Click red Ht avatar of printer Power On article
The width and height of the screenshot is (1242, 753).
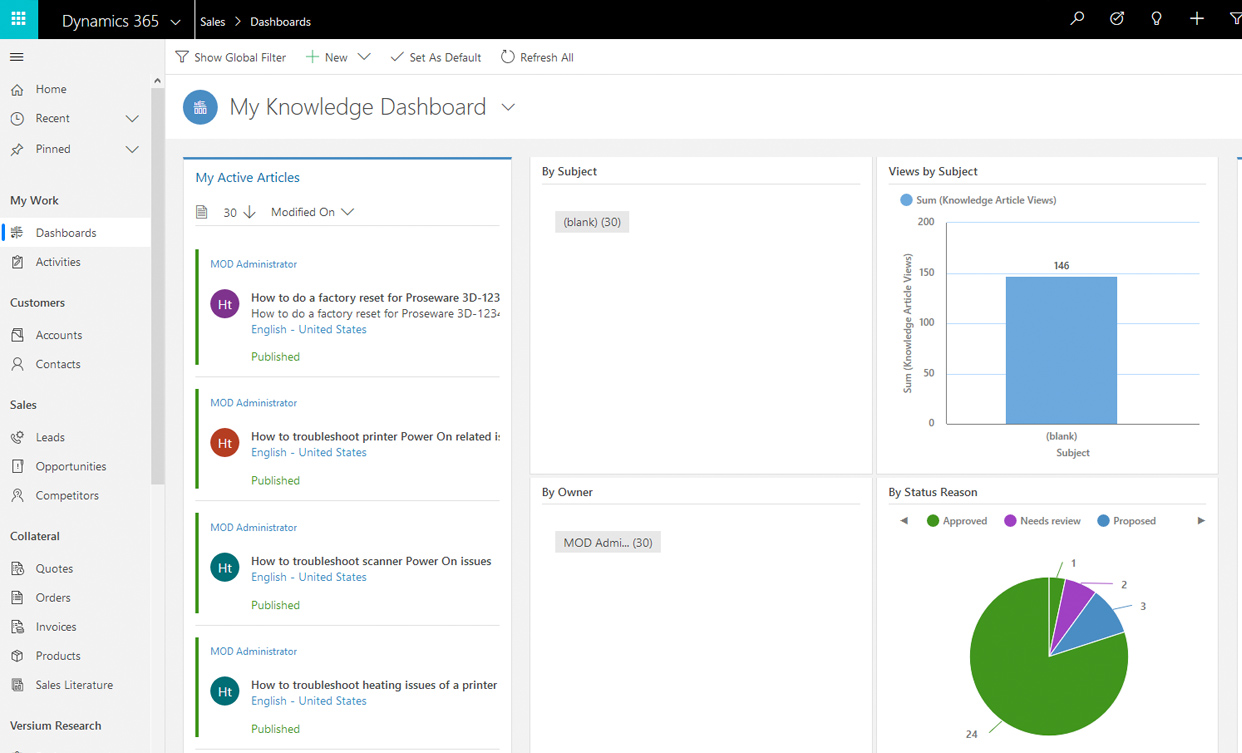pos(225,443)
